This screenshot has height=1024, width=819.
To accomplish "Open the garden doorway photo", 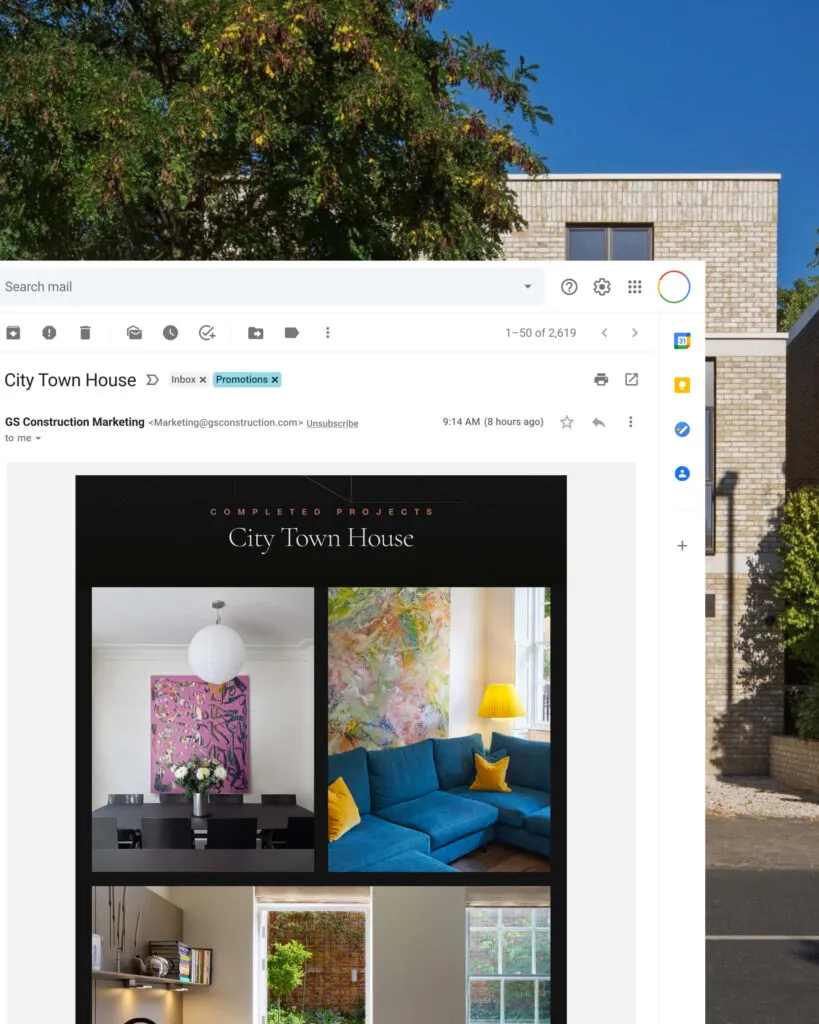I will (x=321, y=955).
